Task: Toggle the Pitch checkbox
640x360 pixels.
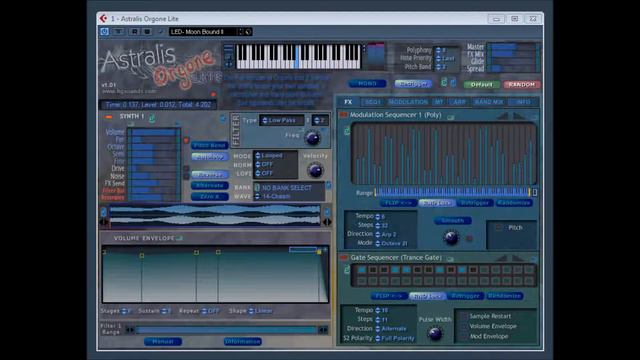Action: click(x=498, y=227)
